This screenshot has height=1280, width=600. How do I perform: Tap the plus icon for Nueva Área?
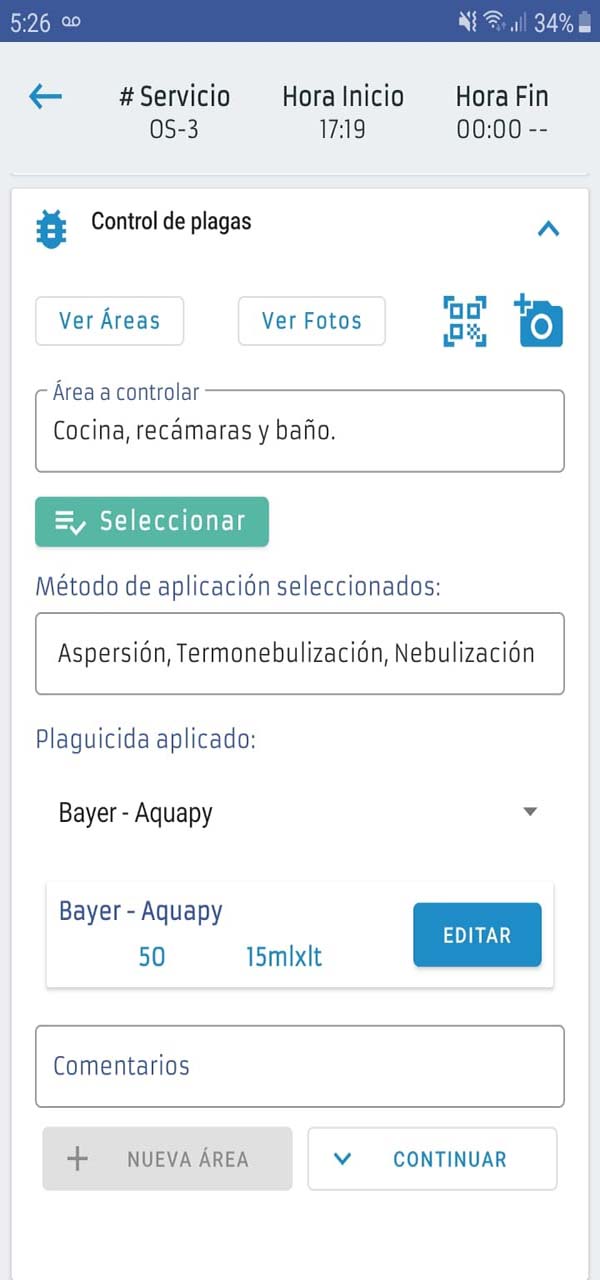tap(77, 1159)
